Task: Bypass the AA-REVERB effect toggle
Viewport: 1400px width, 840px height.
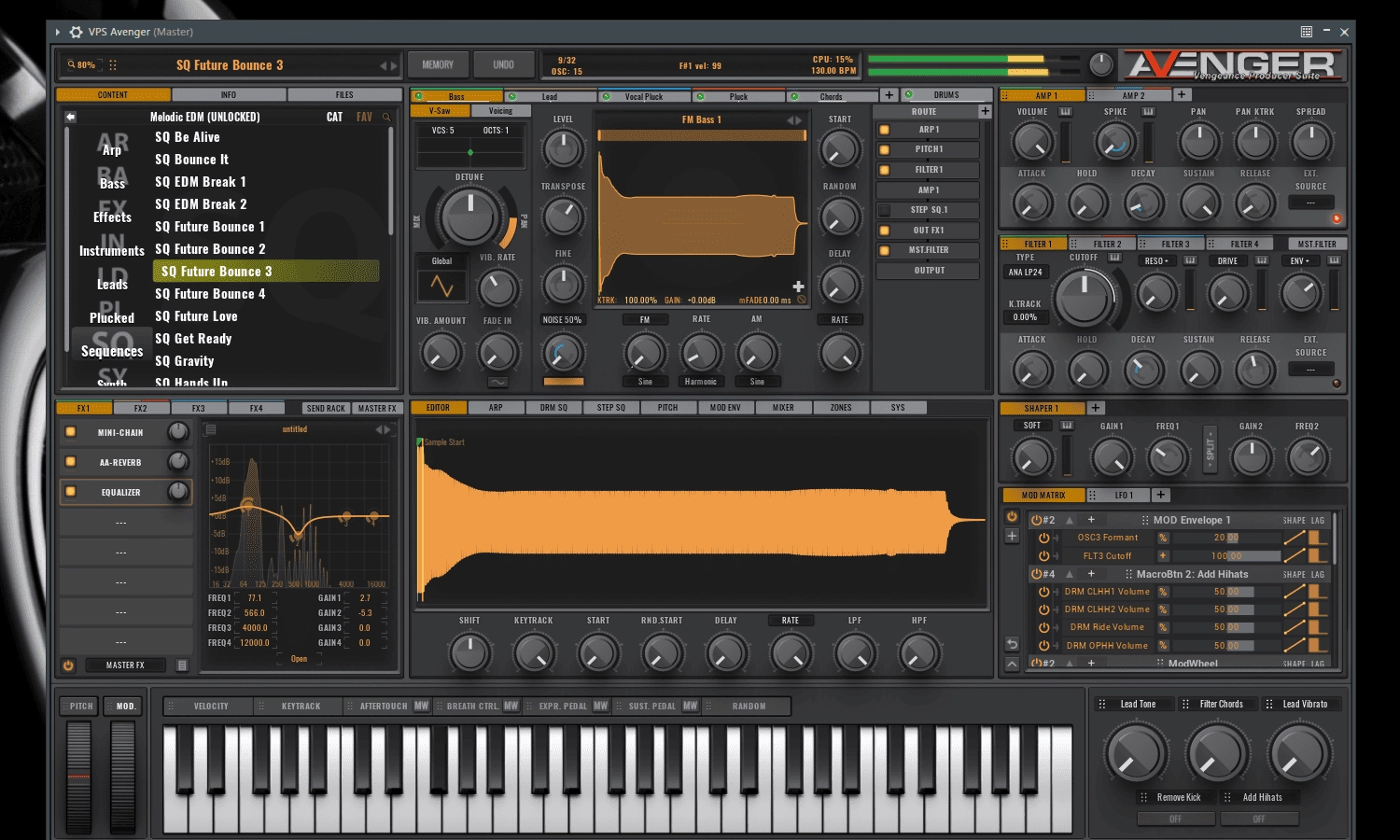Action: pos(70,462)
